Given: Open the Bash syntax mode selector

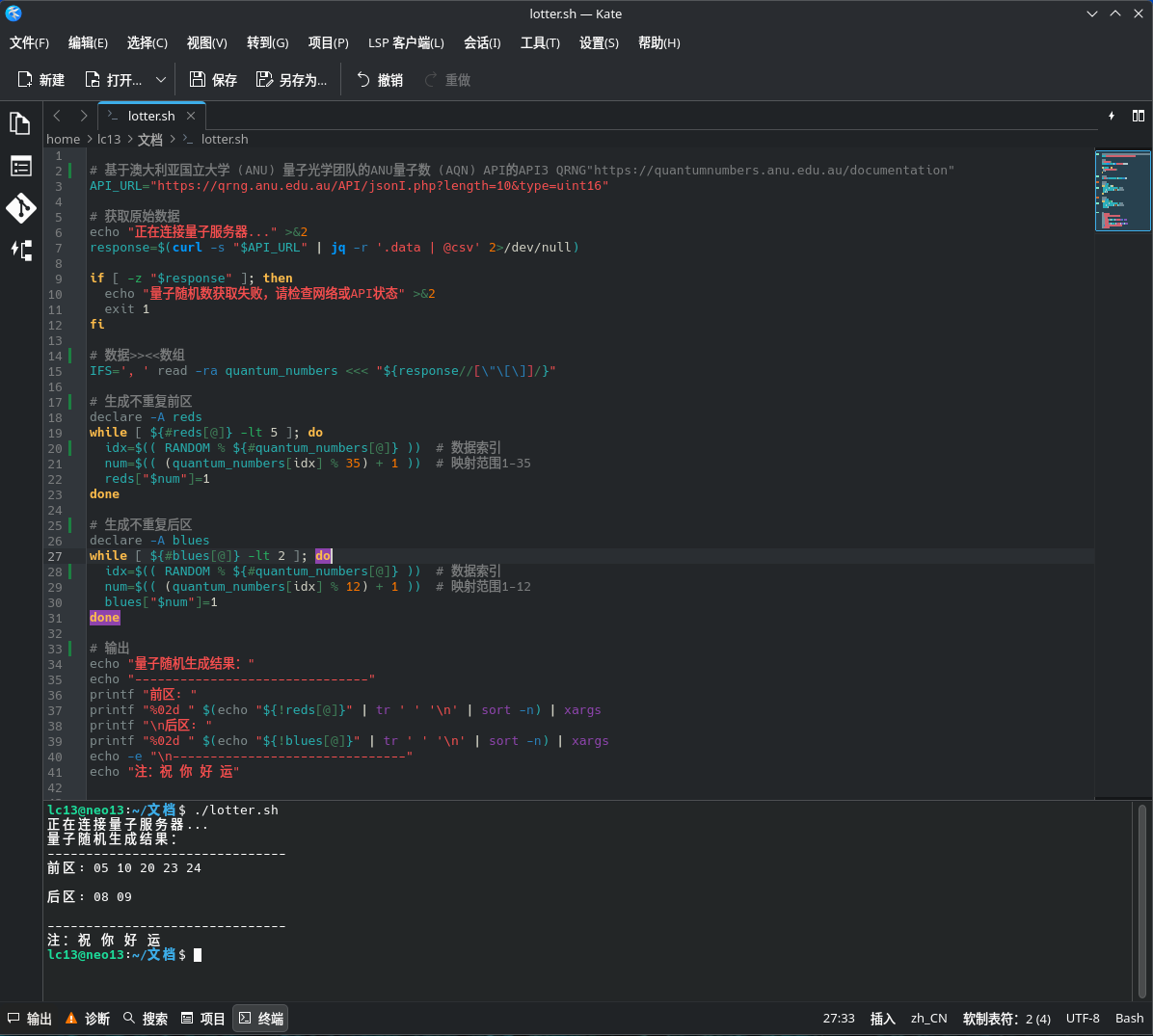Looking at the screenshot, I should tap(1129, 1019).
